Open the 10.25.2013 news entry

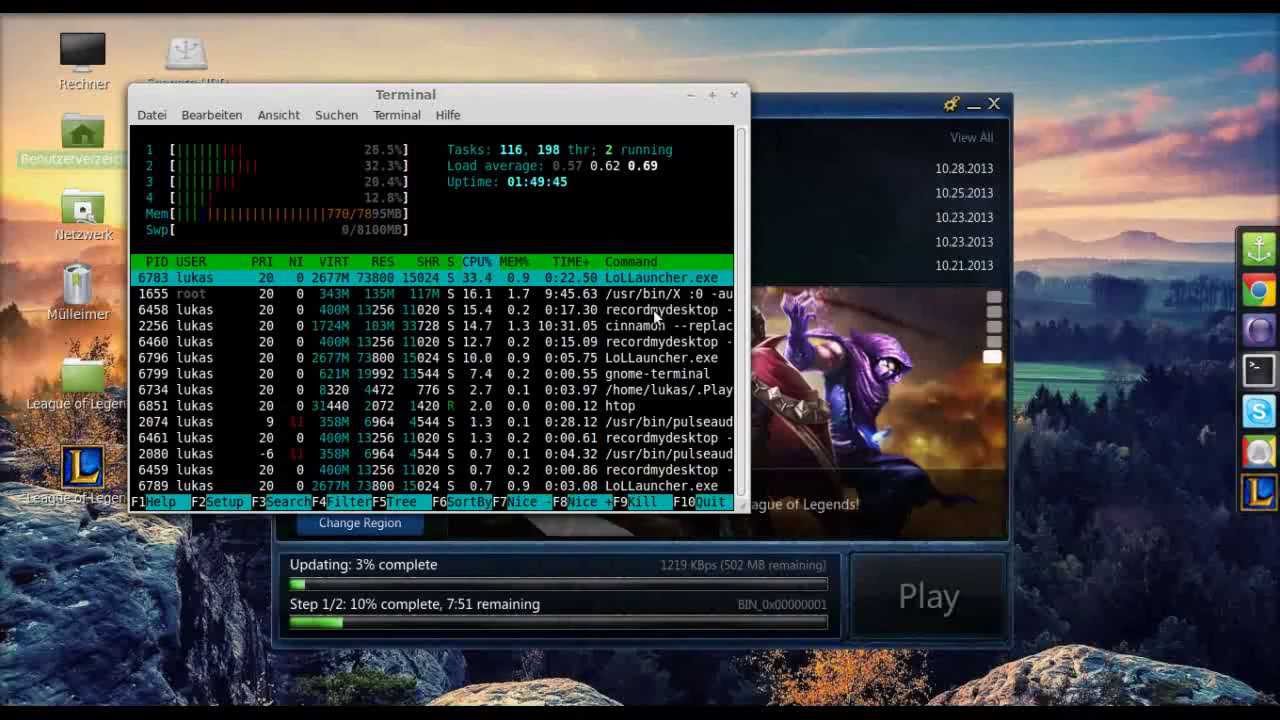964,193
